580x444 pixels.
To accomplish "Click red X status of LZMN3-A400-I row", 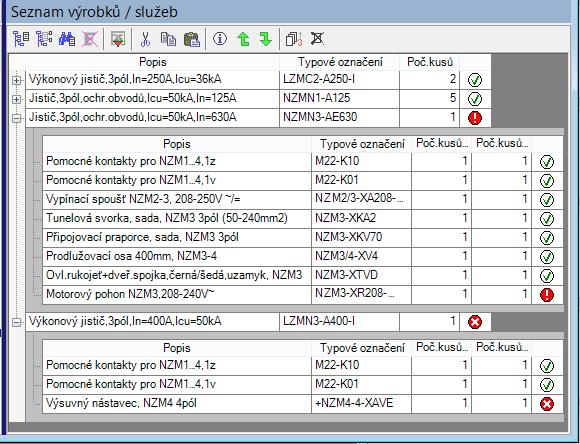I will tap(475, 322).
